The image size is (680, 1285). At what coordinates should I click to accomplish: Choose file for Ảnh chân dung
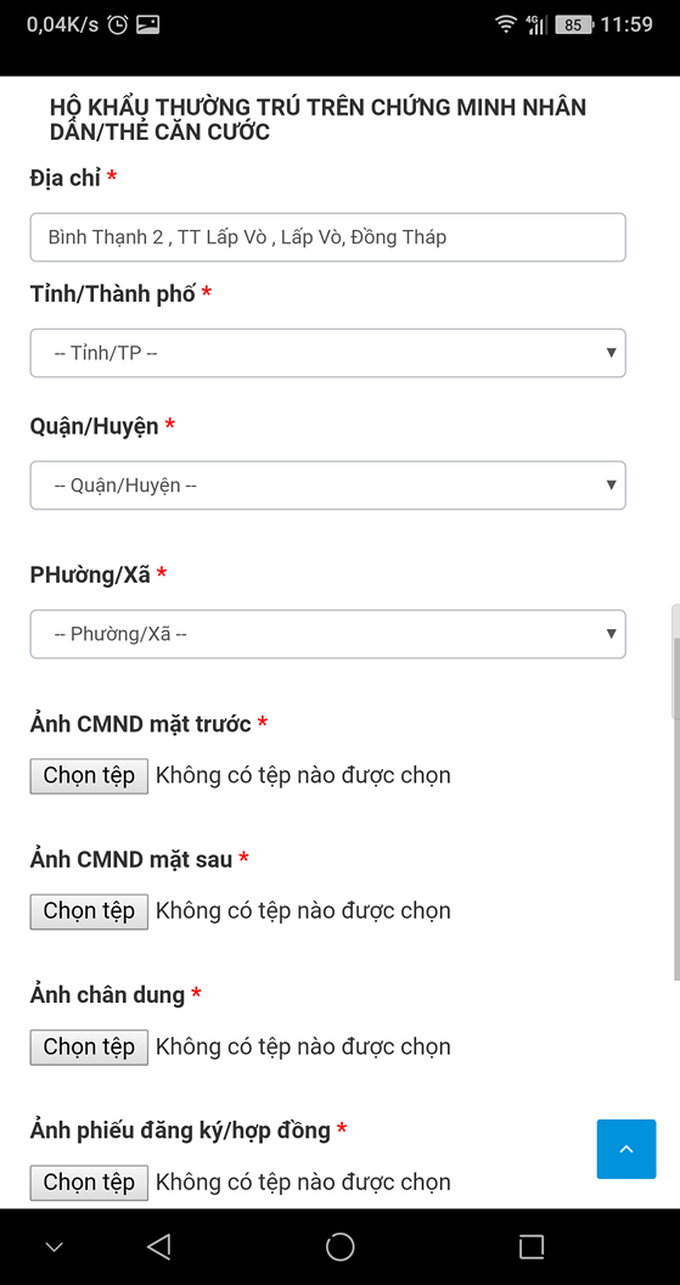(89, 1047)
